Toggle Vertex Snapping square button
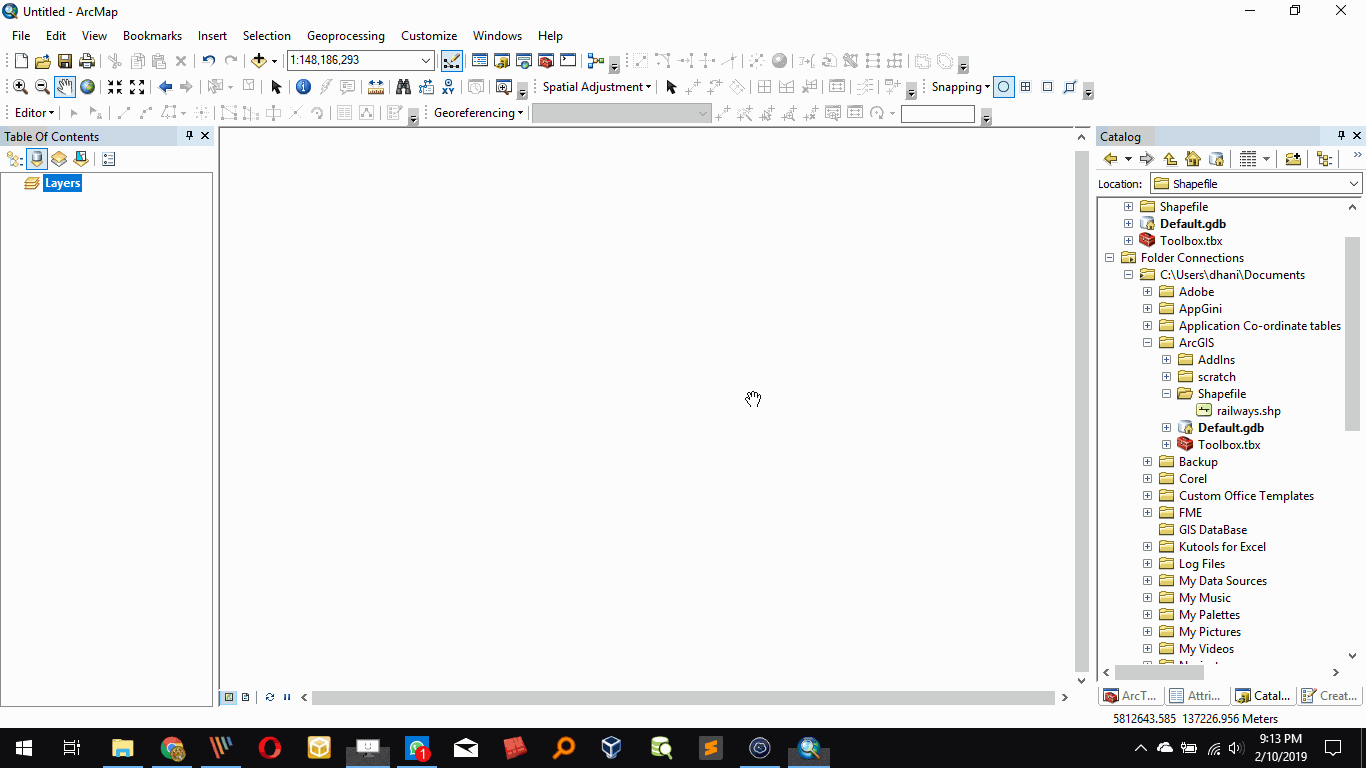Image resolution: width=1366 pixels, height=768 pixels. click(1047, 87)
